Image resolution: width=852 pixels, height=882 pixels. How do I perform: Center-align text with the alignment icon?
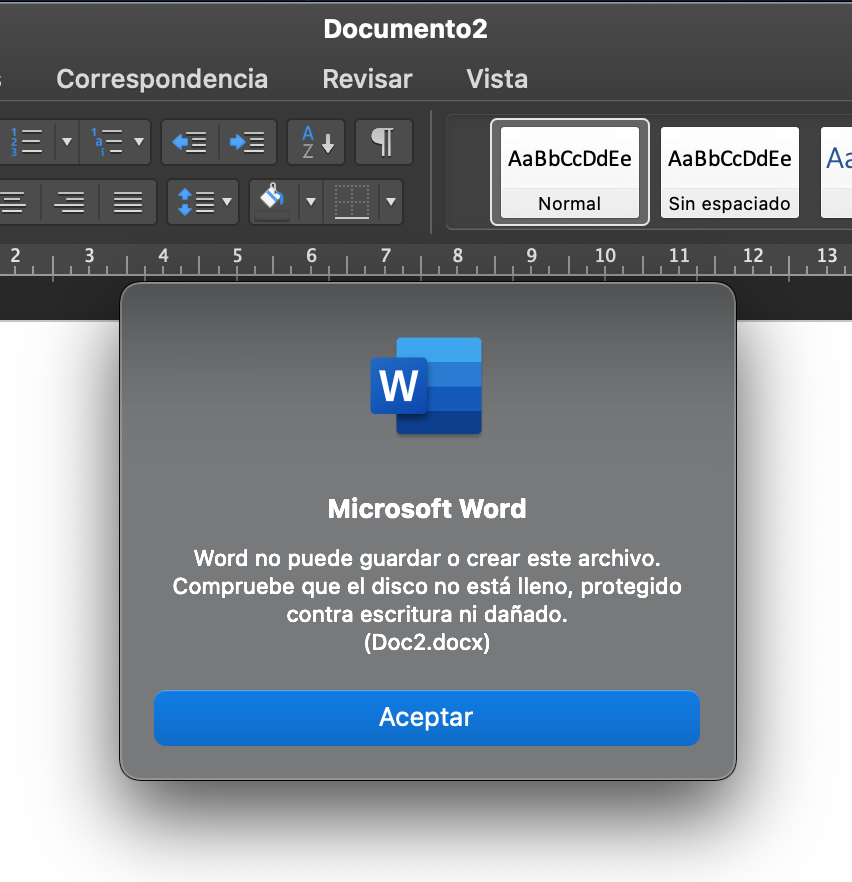point(13,202)
